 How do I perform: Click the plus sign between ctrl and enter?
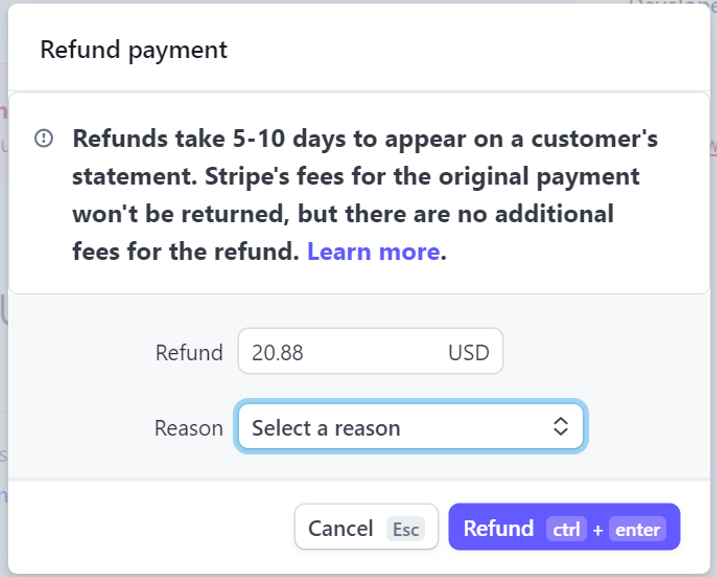pyautogui.click(x=597, y=530)
